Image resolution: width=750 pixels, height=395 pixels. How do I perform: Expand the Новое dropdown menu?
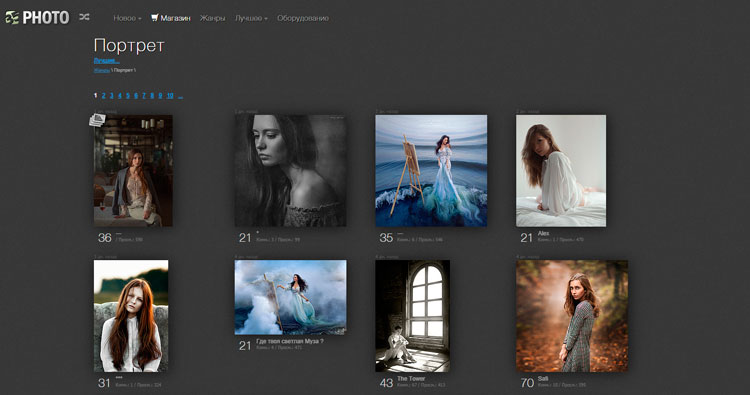tap(127, 18)
